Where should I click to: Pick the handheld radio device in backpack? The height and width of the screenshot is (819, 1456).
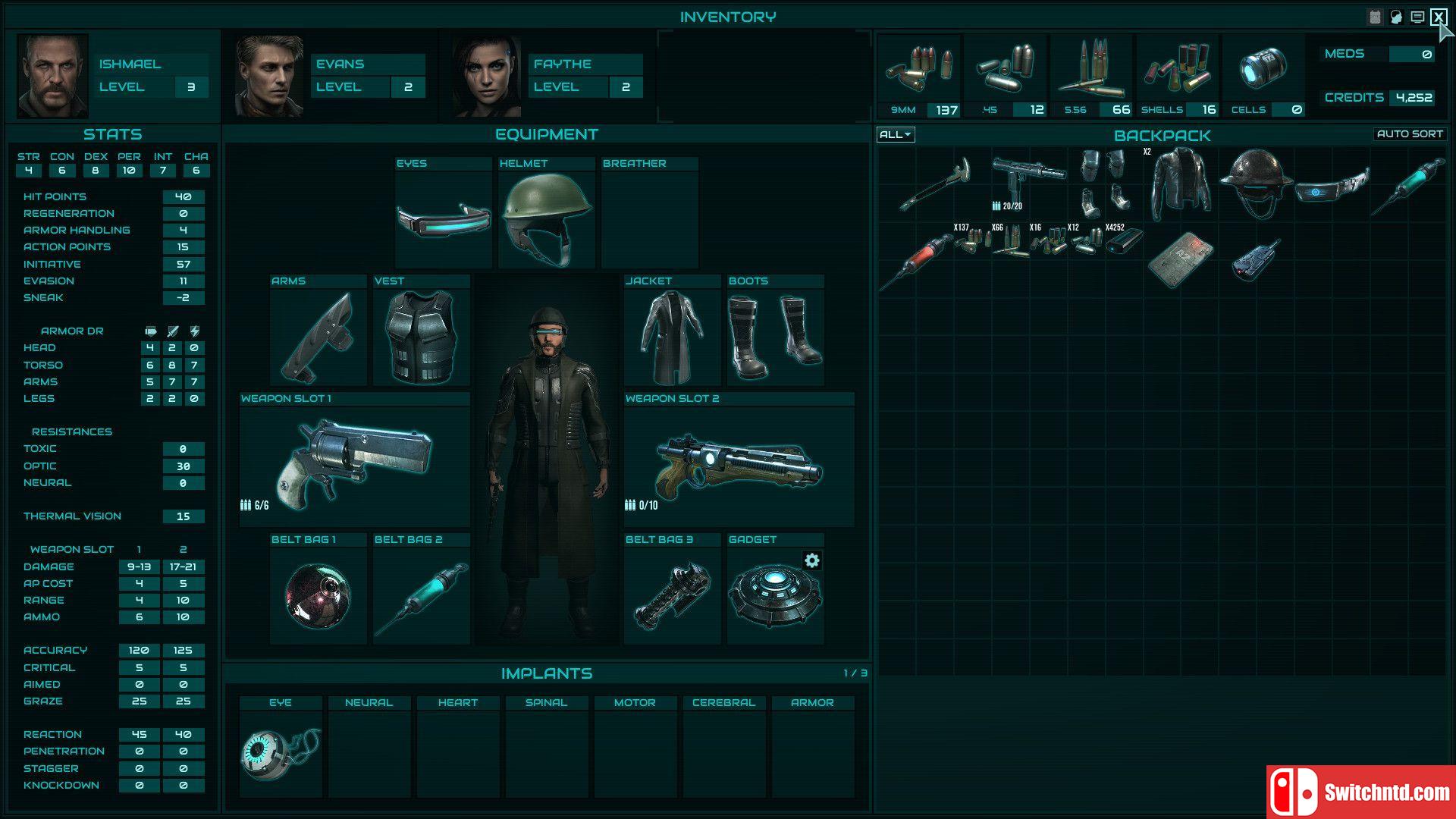pos(1256,260)
